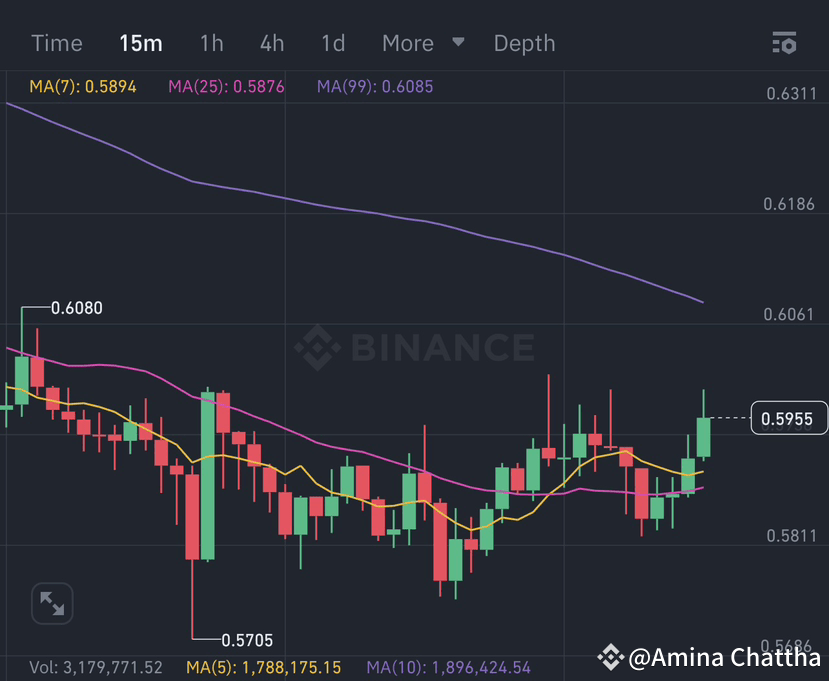Viewport: 829px width, 681px height.
Task: Click the Binance diamond watermark logo
Action: 318,349
